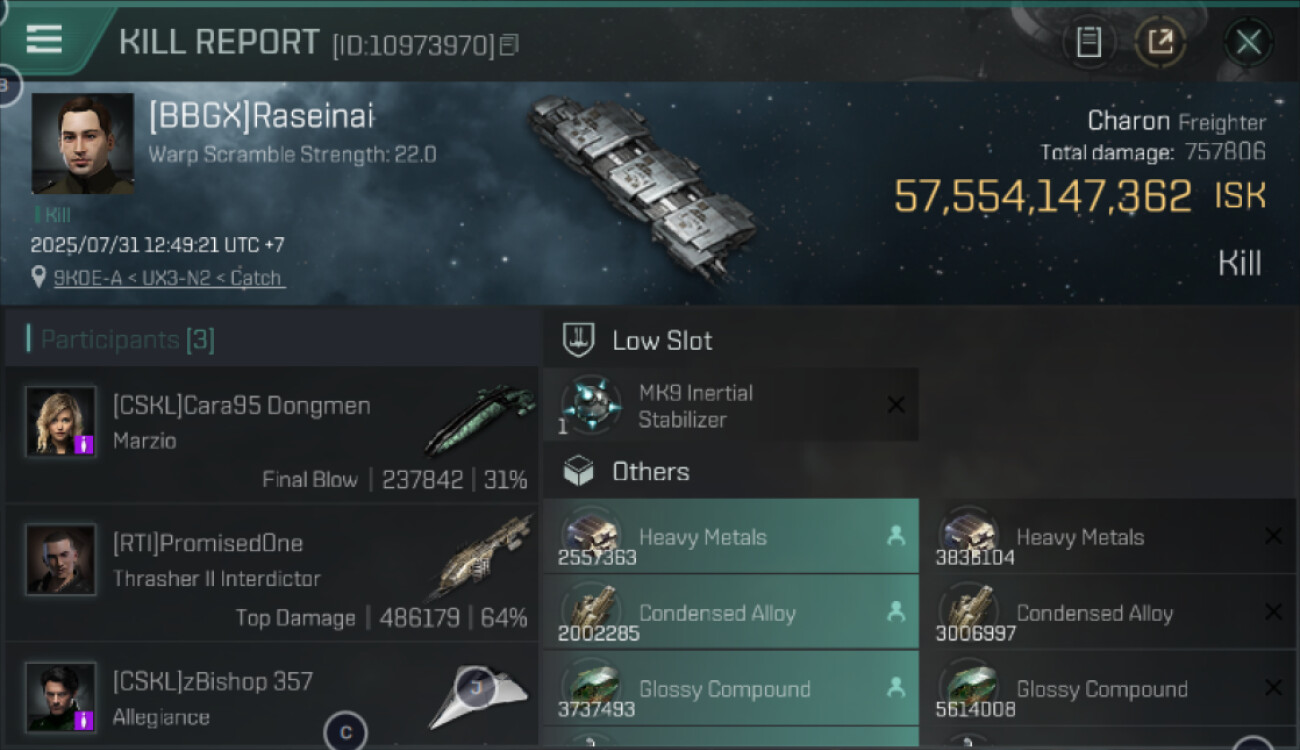Screen dimensions: 1300x750
Task: Close the kill report window
Action: click(x=1248, y=42)
